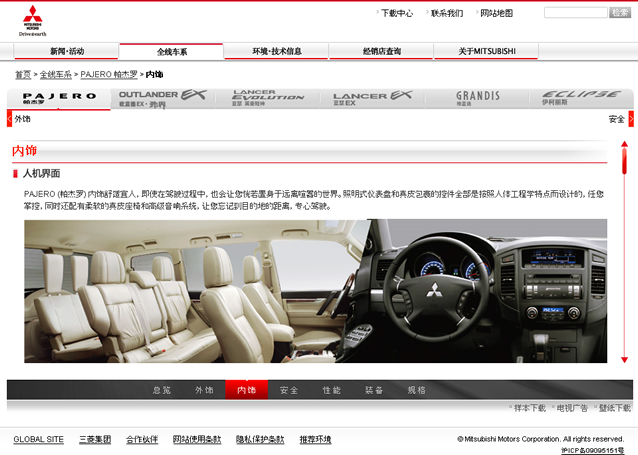Select the PAJERO model tab
The image size is (638, 455).
point(59,99)
